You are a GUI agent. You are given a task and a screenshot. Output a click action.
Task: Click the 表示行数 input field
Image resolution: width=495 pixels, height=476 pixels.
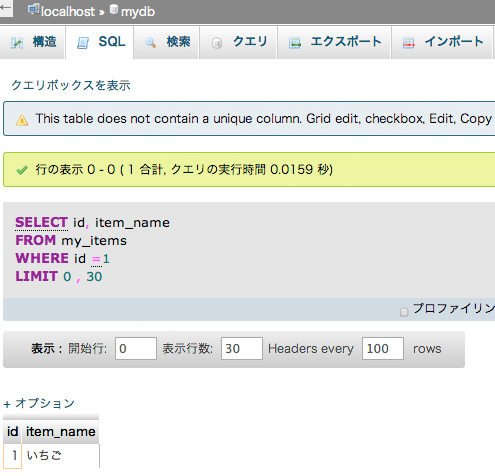(x=242, y=349)
